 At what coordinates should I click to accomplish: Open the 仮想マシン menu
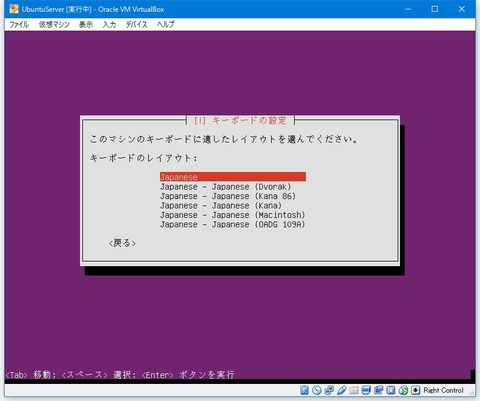tap(54, 24)
